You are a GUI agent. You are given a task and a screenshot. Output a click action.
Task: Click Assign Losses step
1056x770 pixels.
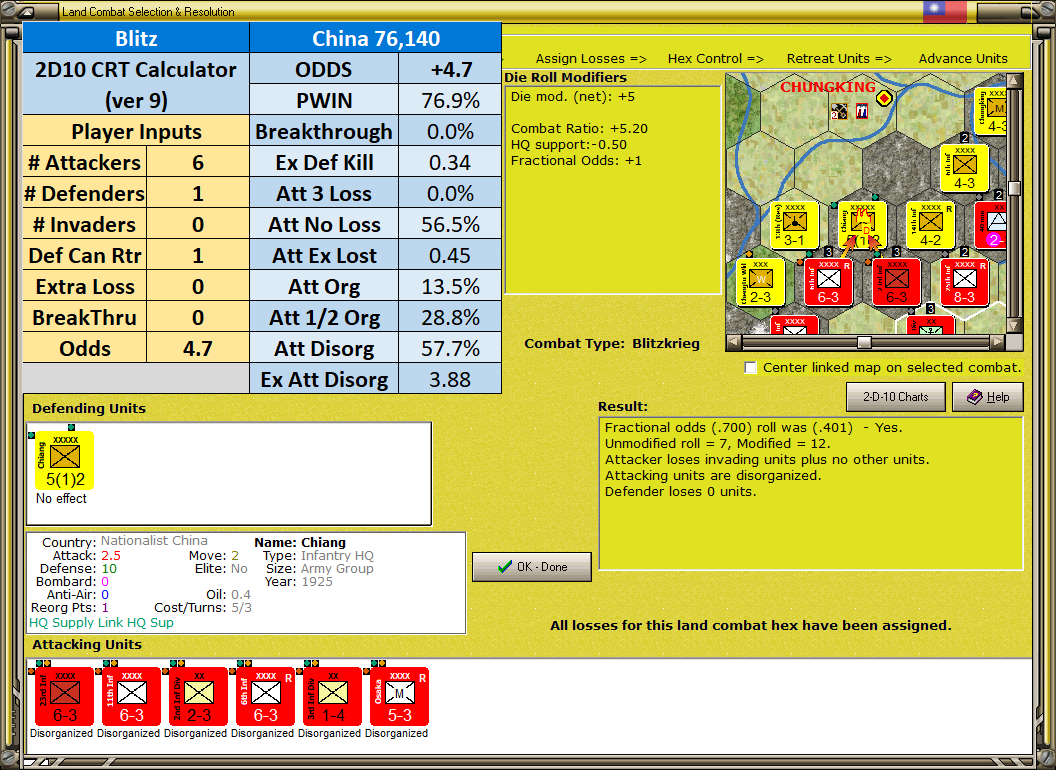pyautogui.click(x=591, y=59)
